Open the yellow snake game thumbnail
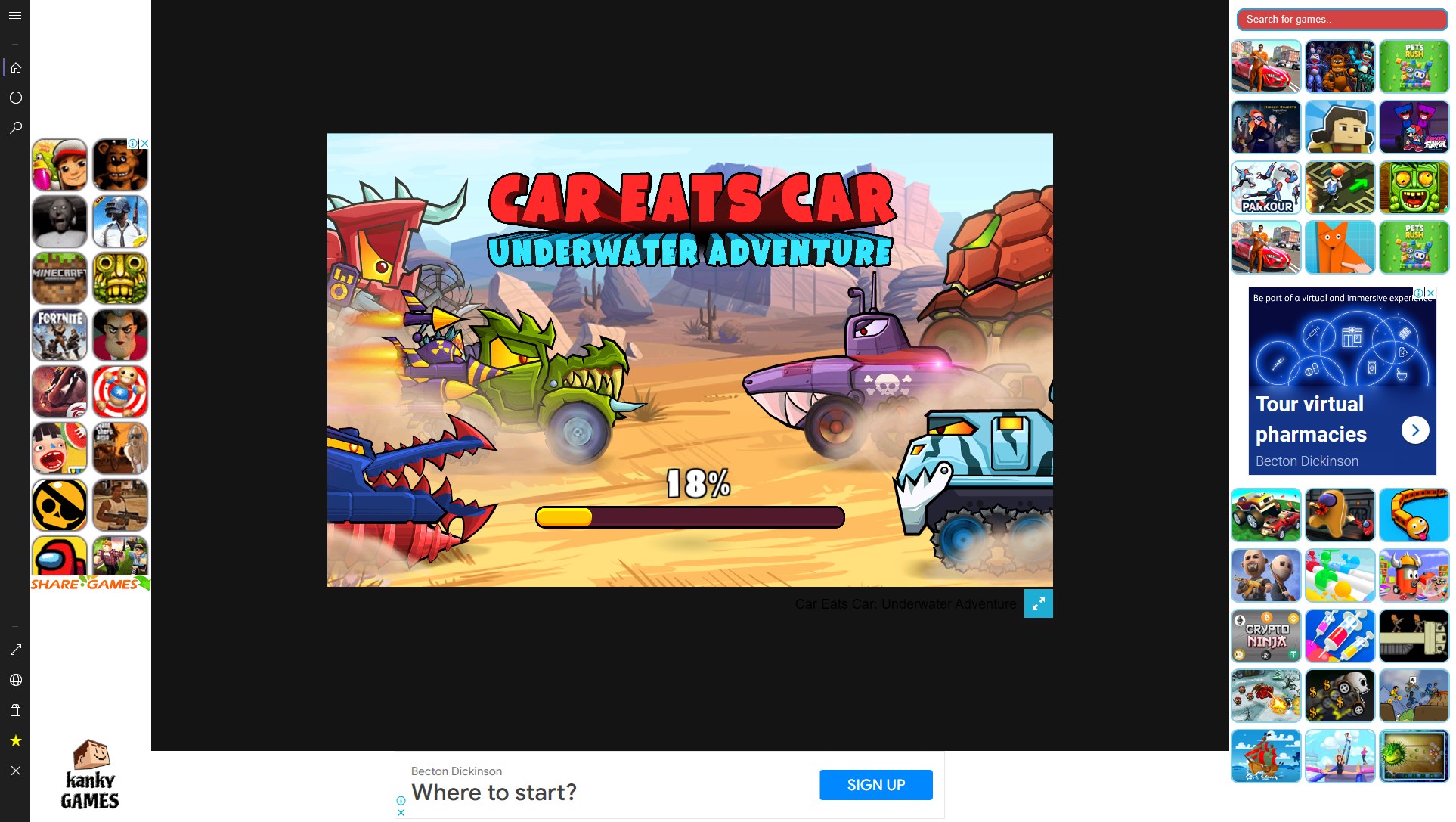The width and height of the screenshot is (1456, 822). pos(1414,515)
